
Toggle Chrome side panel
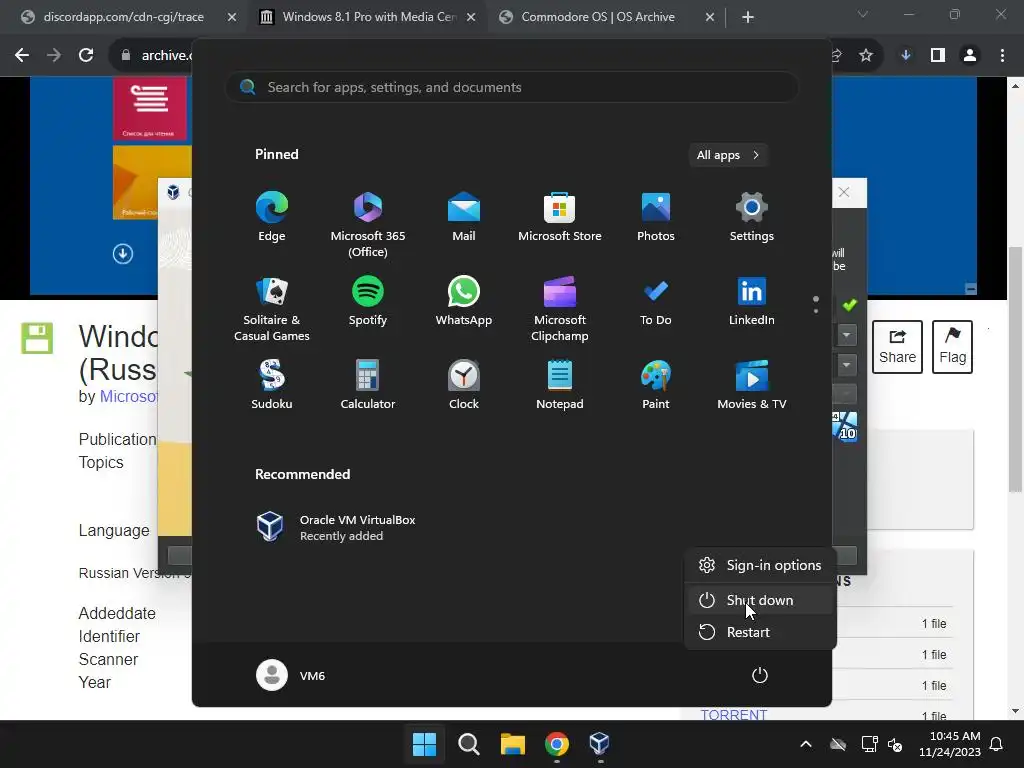pyautogui.click(x=938, y=56)
